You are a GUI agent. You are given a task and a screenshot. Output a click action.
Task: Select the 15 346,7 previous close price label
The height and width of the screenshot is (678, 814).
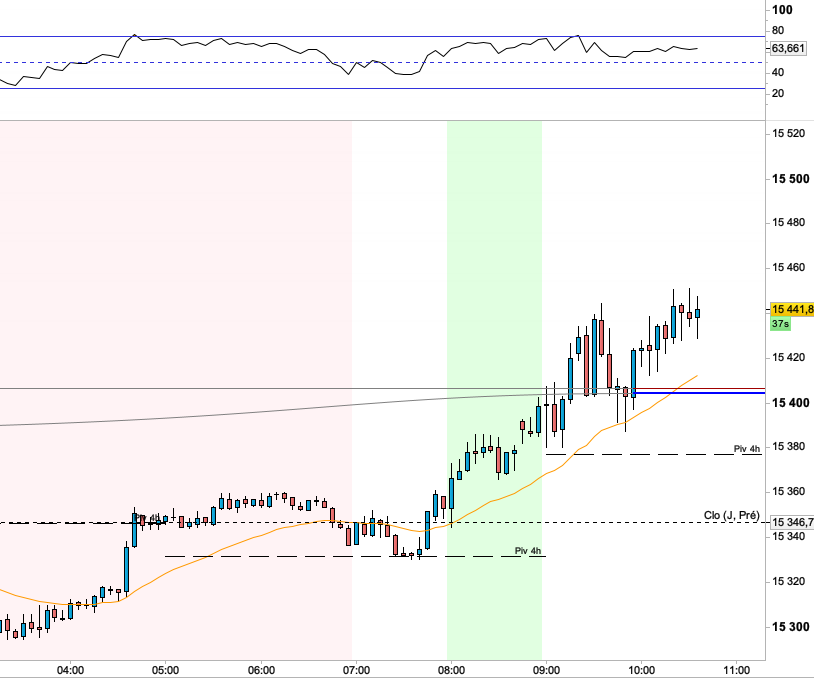pyautogui.click(x=792, y=522)
